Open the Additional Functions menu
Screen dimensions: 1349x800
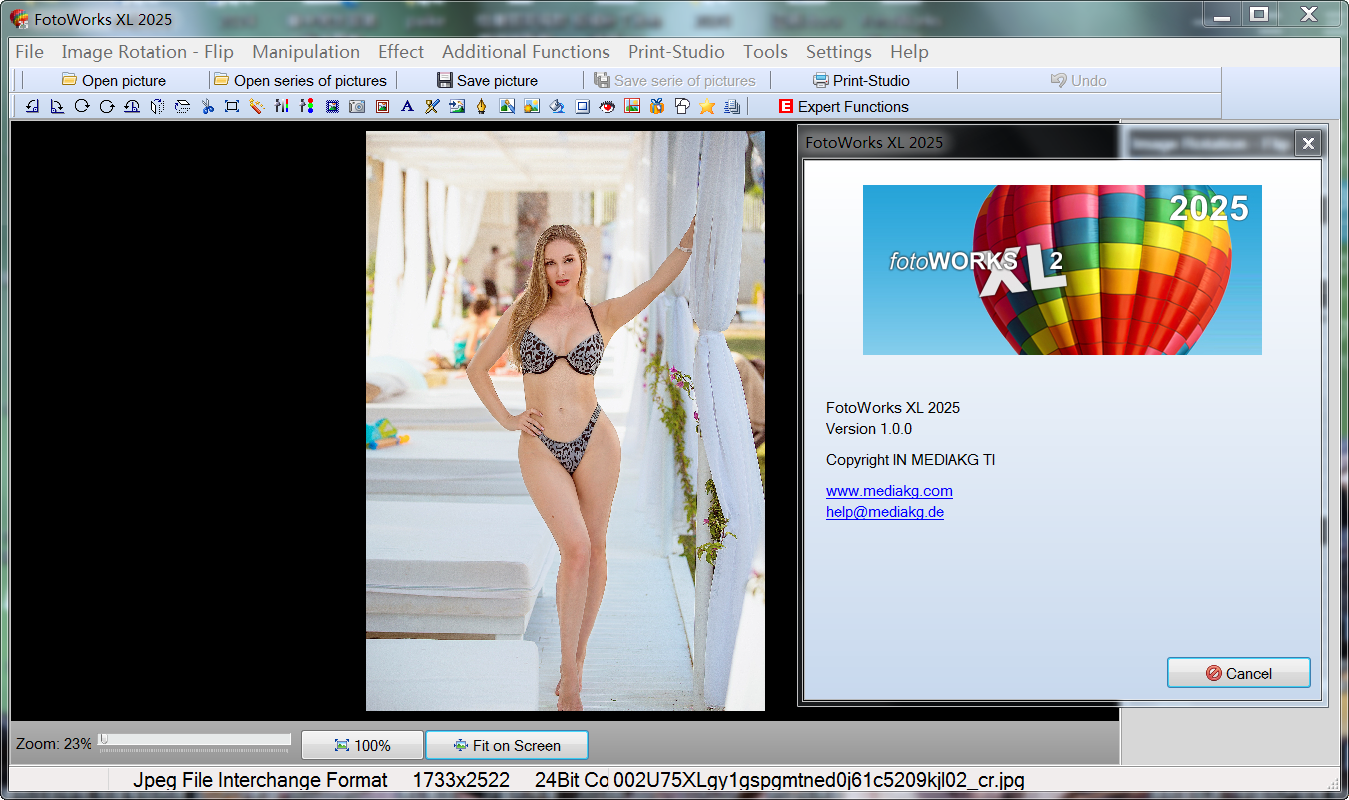(x=525, y=52)
